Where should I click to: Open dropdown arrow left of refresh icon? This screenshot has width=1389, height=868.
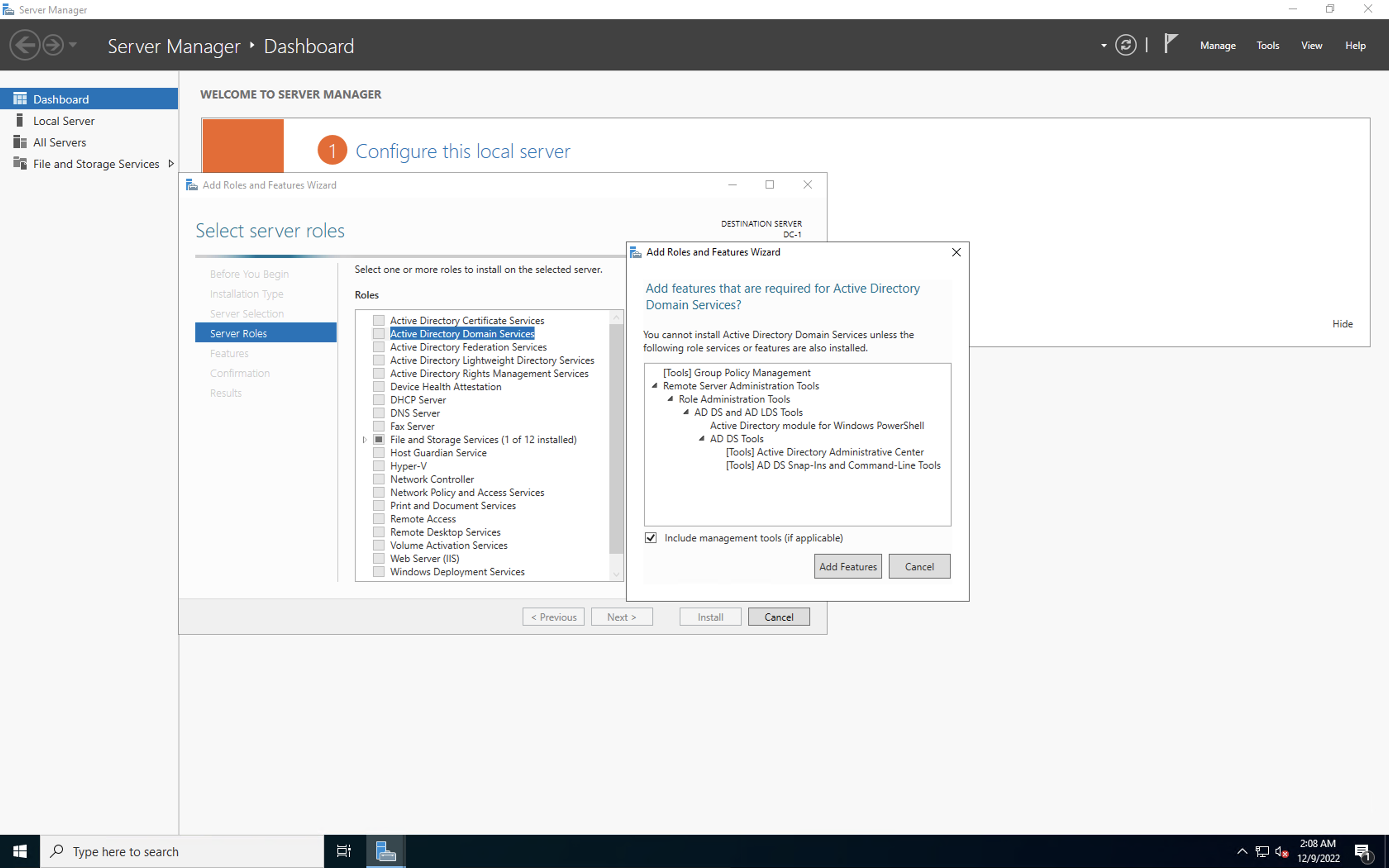tap(1103, 46)
